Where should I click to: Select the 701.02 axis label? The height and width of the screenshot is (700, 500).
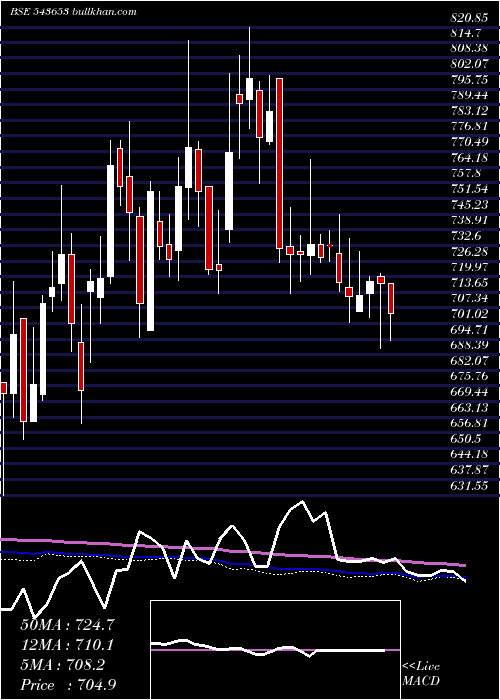coord(468,314)
